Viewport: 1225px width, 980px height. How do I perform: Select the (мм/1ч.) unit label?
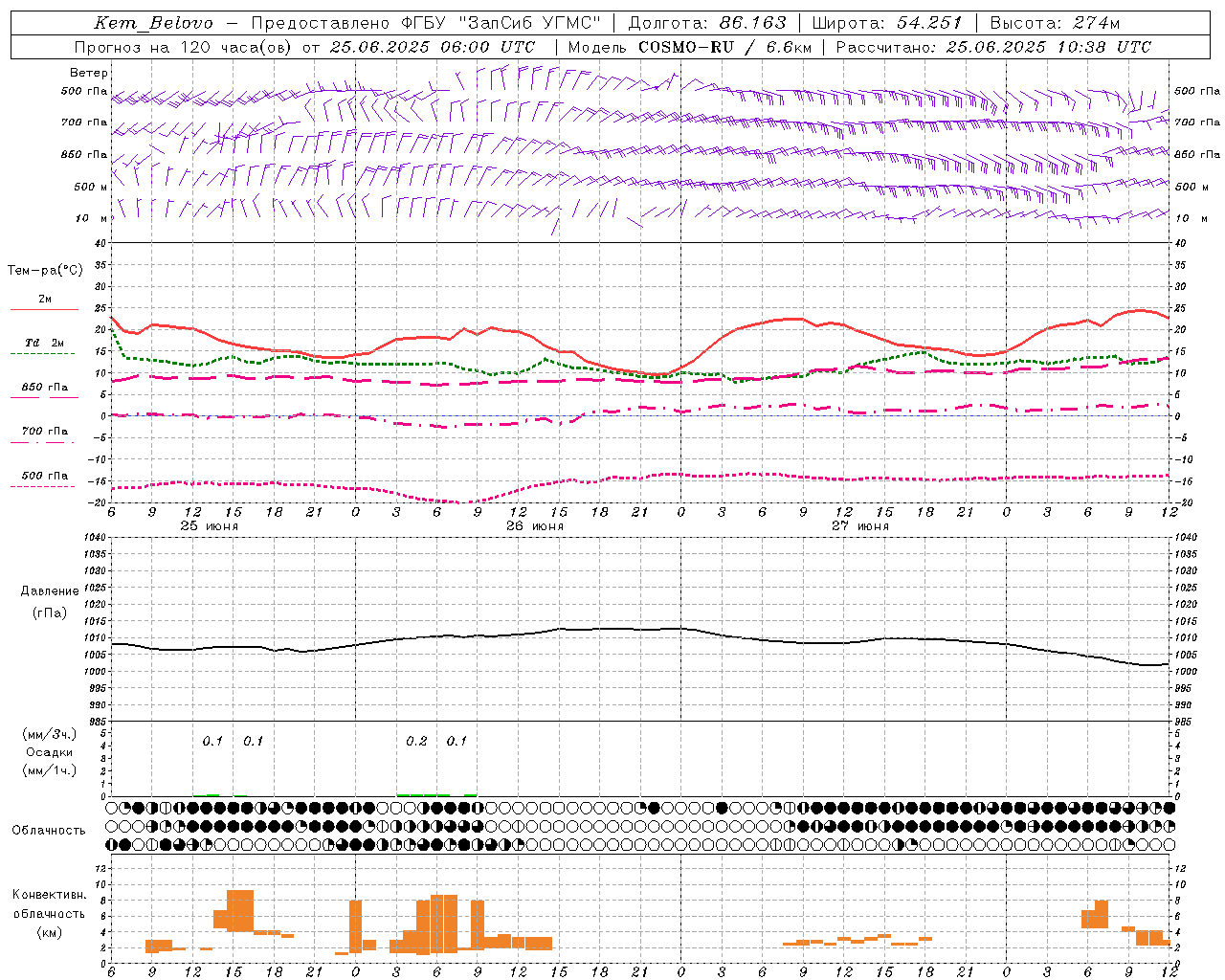(50, 770)
